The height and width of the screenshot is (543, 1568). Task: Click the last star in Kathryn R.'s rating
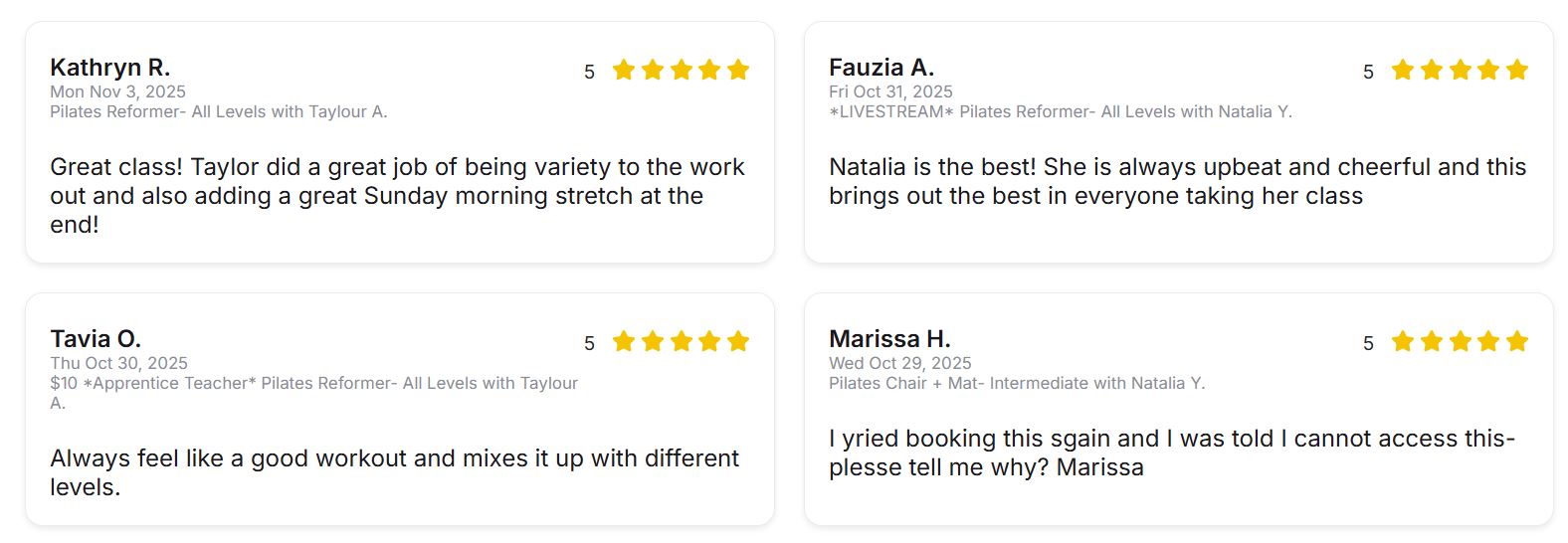[738, 70]
